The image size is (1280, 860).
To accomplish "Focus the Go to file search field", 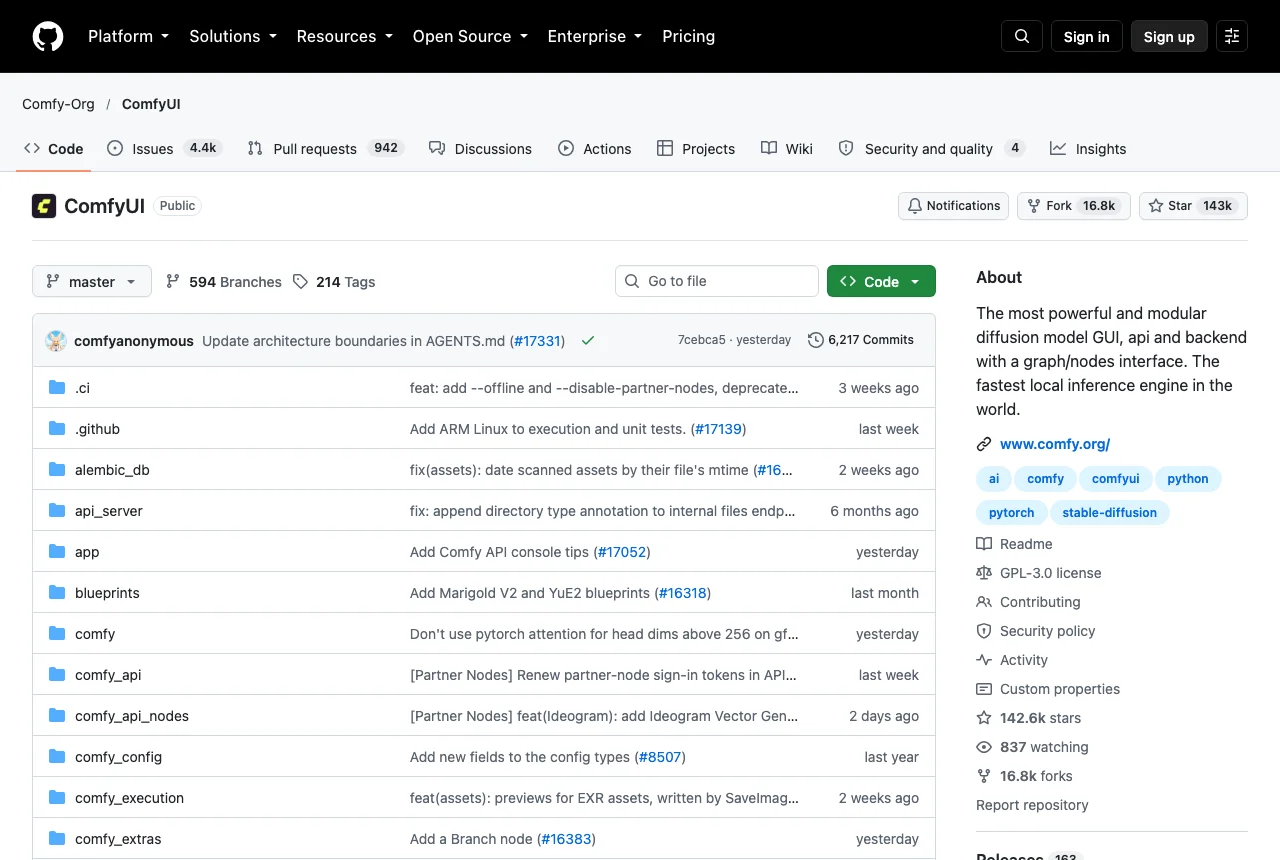I will tap(717, 281).
